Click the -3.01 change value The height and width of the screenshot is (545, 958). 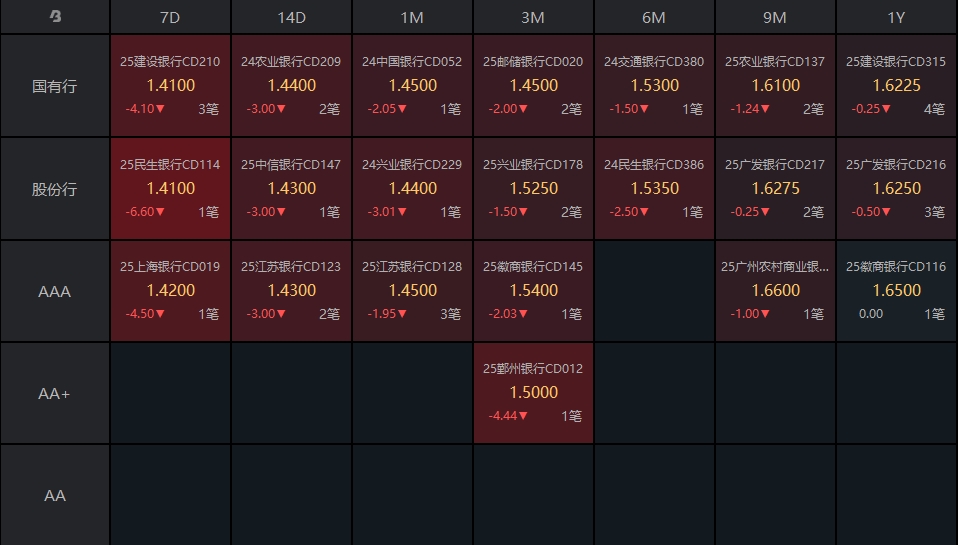387,212
